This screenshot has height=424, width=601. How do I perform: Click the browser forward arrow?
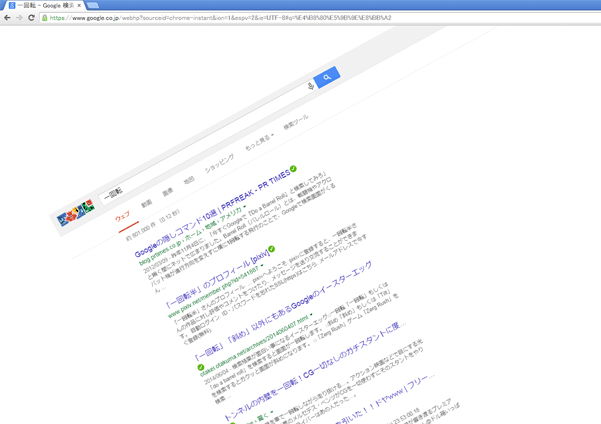pyautogui.click(x=19, y=18)
